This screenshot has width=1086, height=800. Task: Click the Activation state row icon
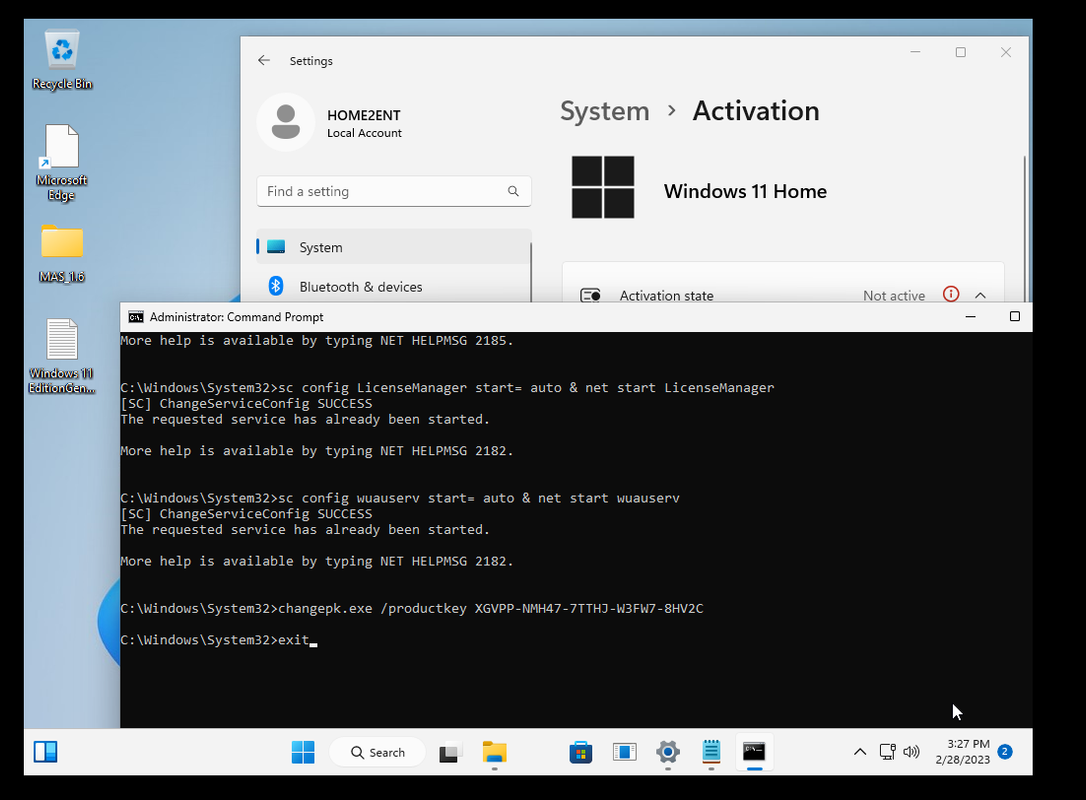coord(590,296)
